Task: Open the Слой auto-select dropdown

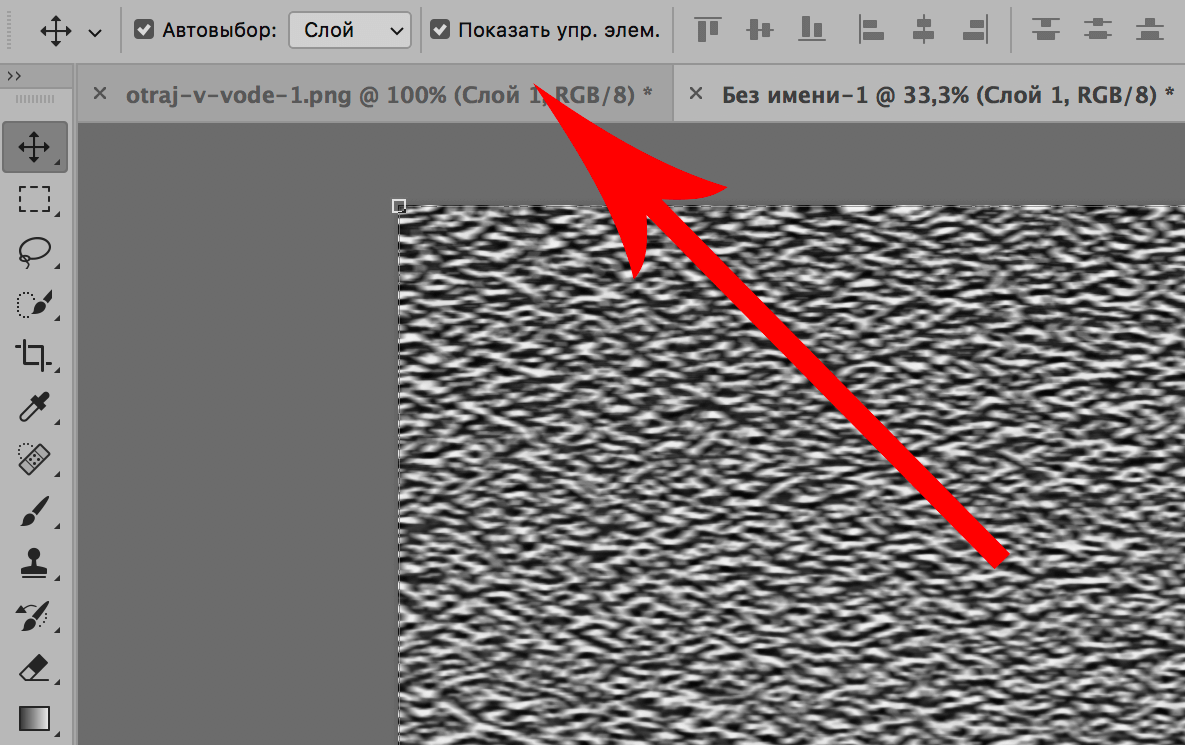Action: click(x=350, y=30)
